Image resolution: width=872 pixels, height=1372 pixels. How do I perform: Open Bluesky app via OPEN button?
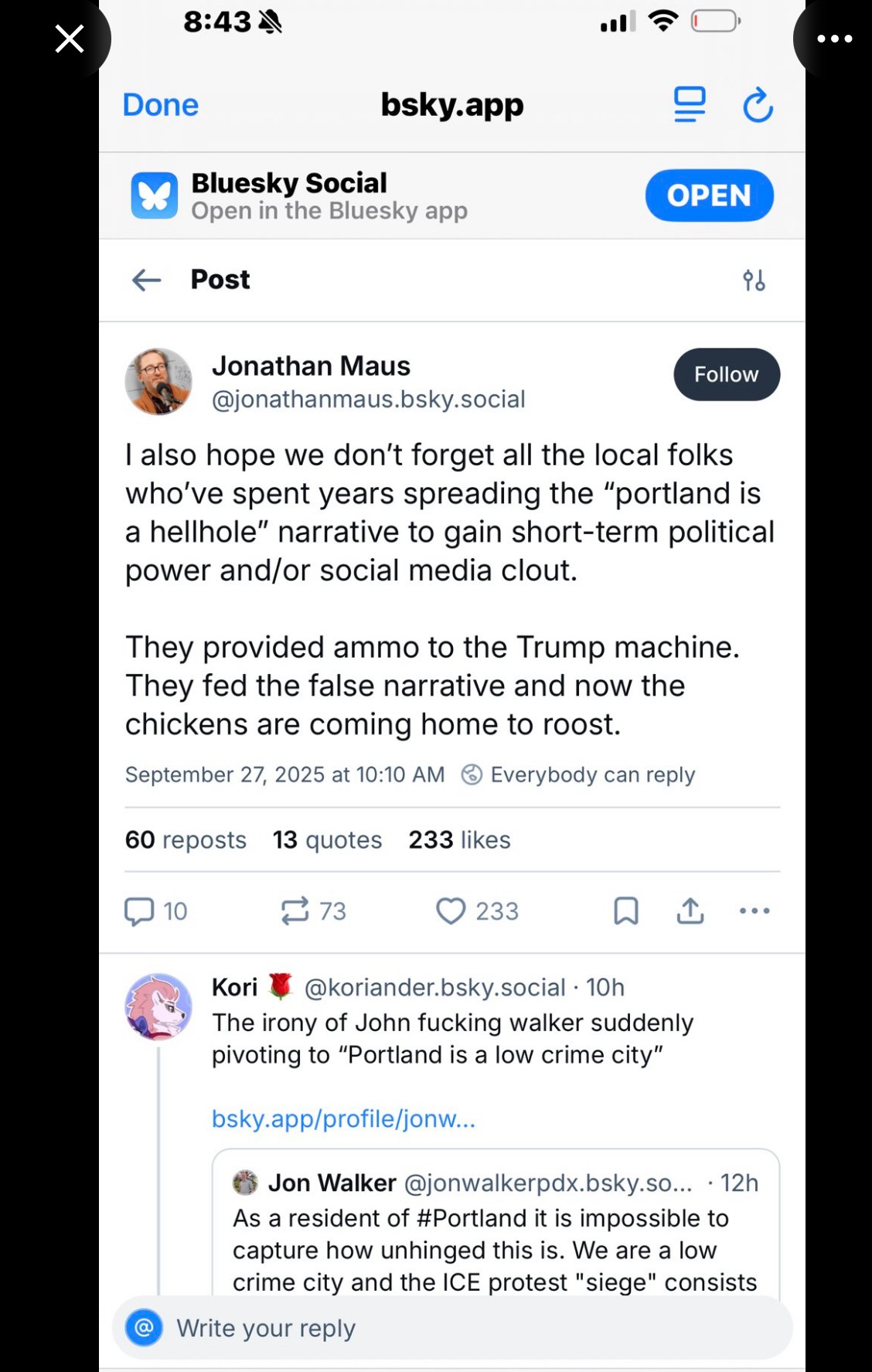[709, 196]
